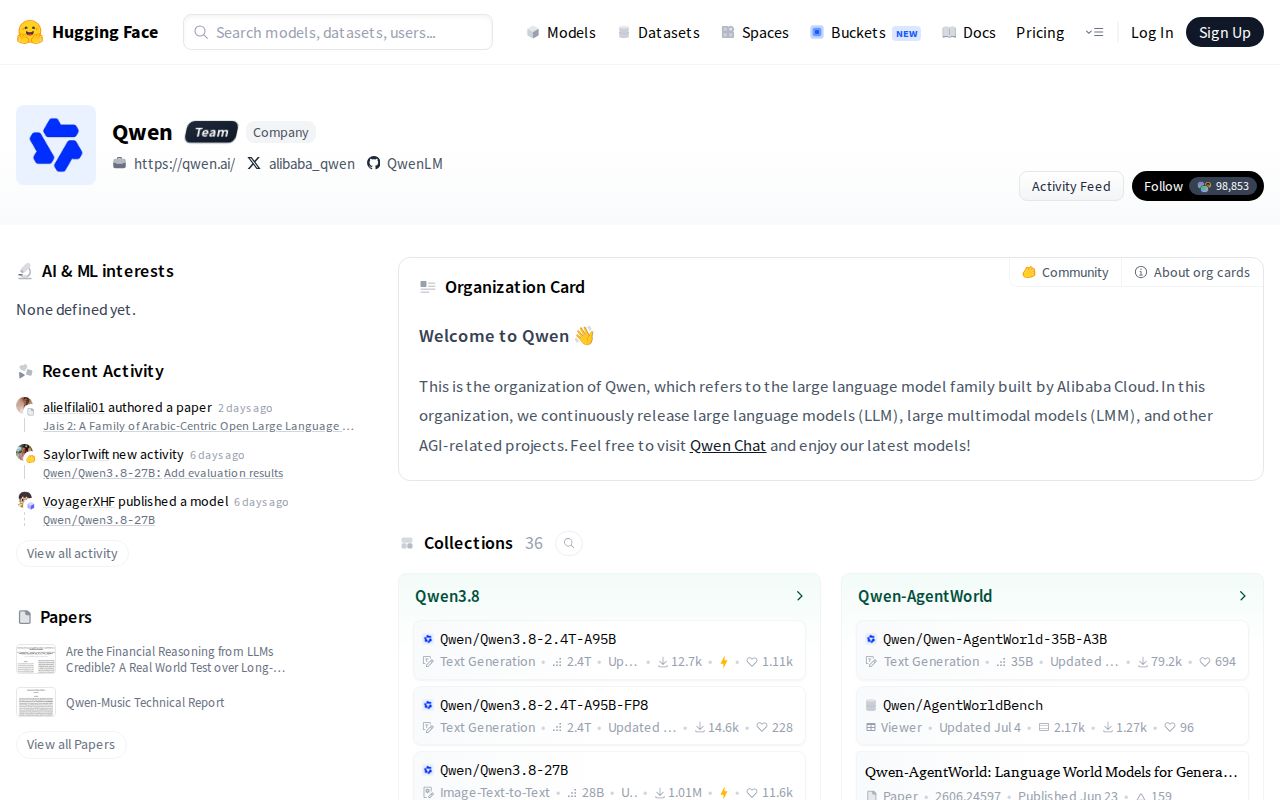1280x800 pixels.
Task: Open the Qwen-Music Technical Report thumbnail
Action: pos(36,703)
